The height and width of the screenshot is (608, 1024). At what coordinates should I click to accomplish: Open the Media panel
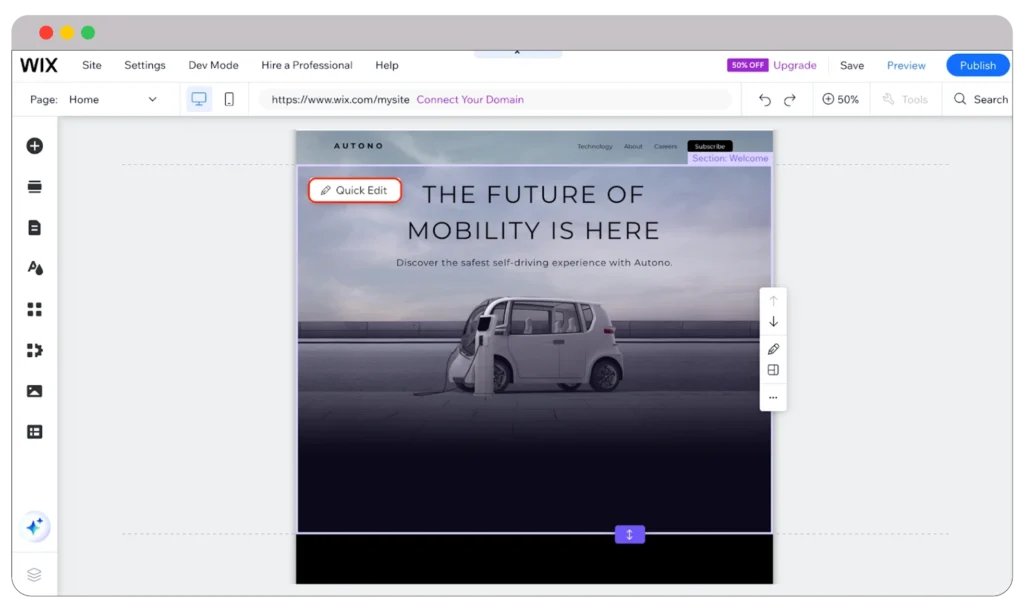click(35, 390)
